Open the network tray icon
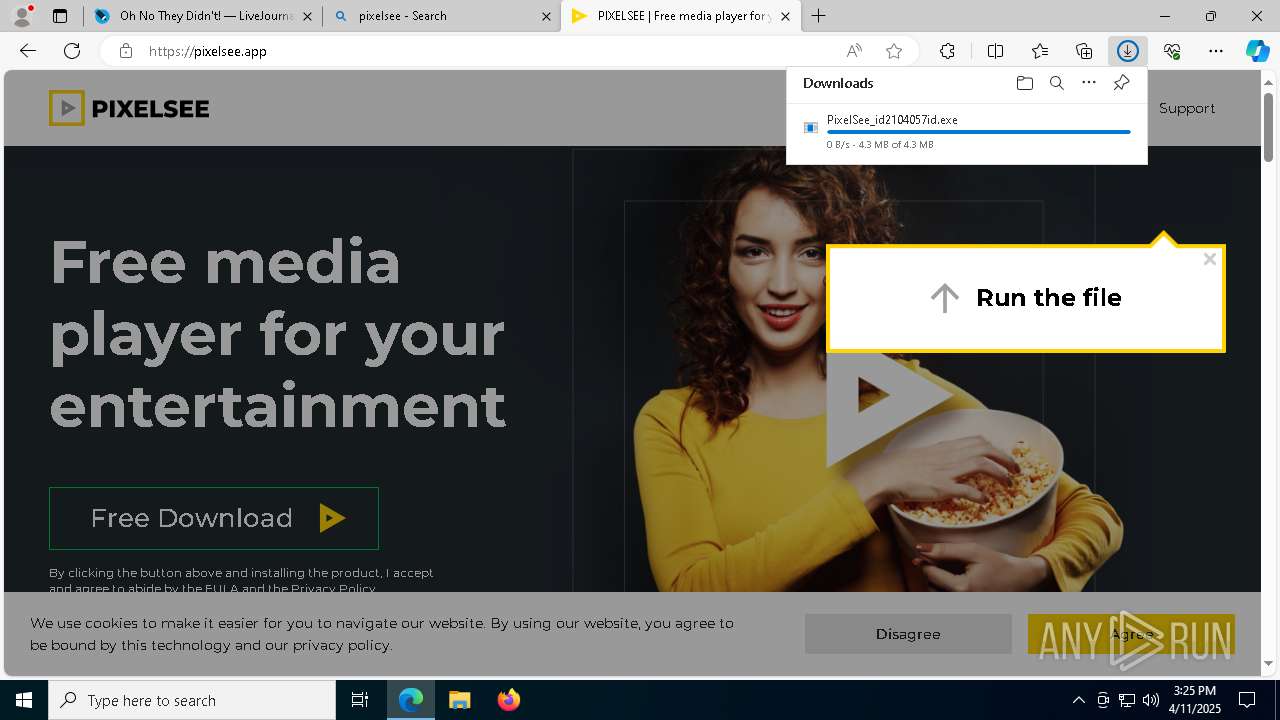 1126,700
